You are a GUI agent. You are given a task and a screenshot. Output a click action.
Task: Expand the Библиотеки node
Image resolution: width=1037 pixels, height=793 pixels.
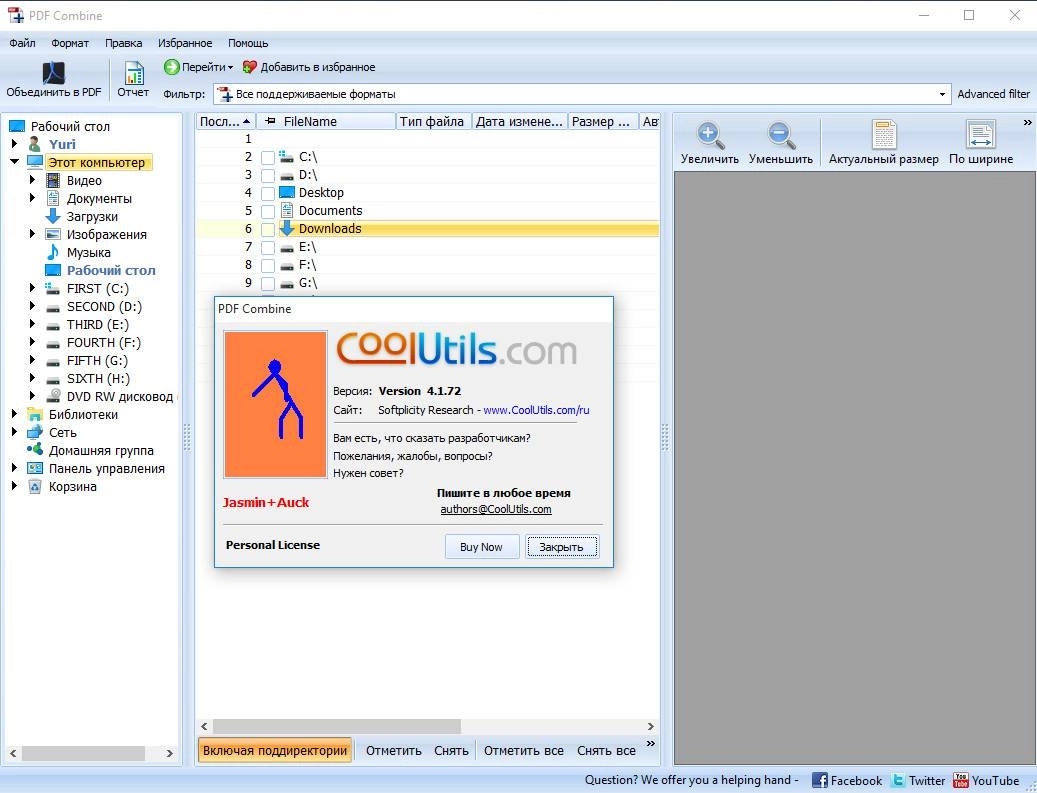(15, 414)
